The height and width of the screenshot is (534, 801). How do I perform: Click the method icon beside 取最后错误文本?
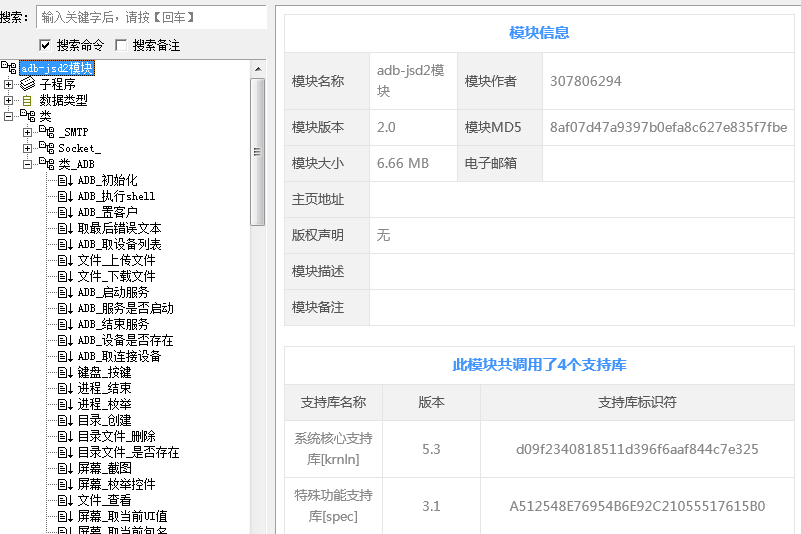pyautogui.click(x=65, y=228)
